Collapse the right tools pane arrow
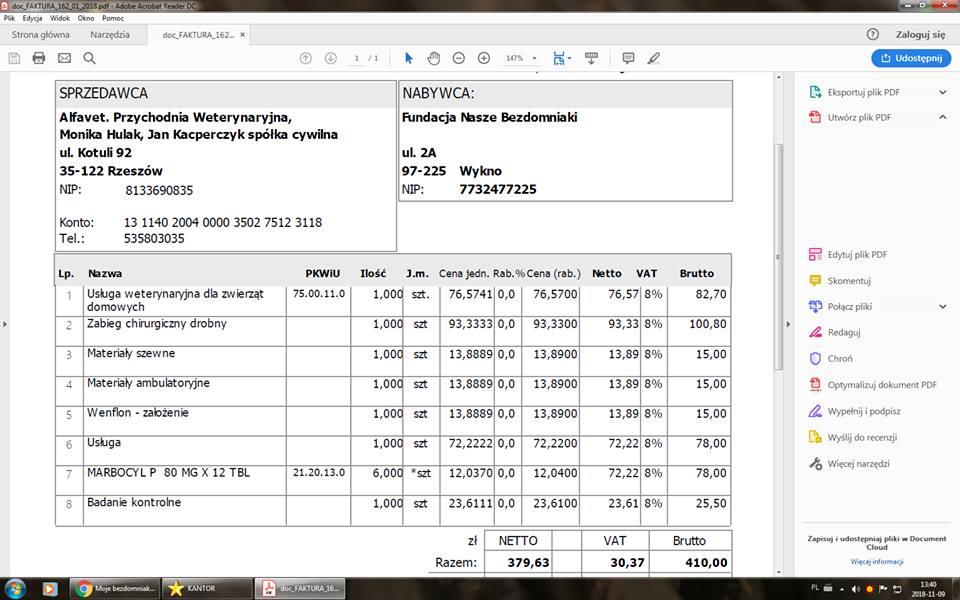 click(x=788, y=324)
